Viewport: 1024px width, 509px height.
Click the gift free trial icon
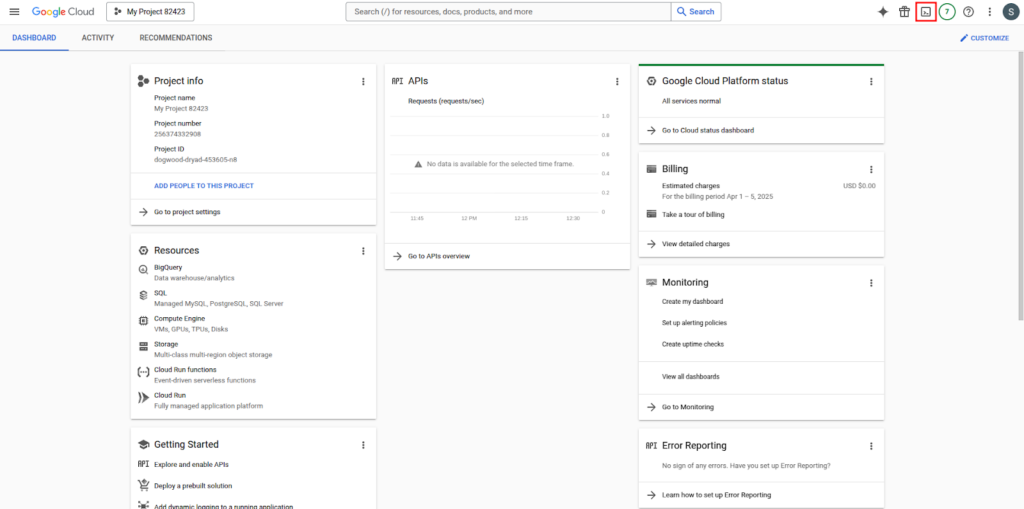(x=904, y=12)
